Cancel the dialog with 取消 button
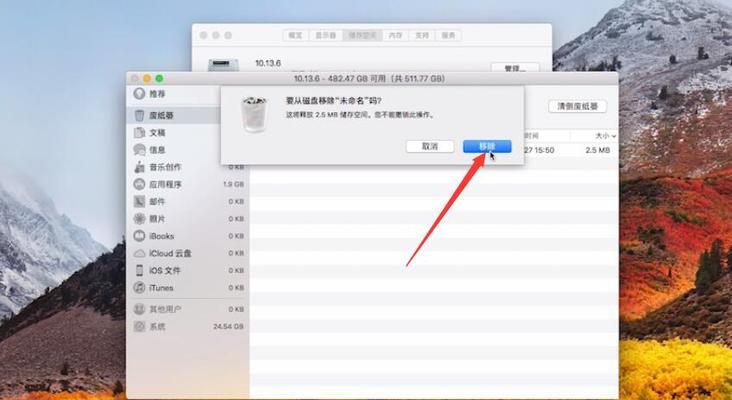This screenshot has width=732, height=400. pyautogui.click(x=430, y=147)
